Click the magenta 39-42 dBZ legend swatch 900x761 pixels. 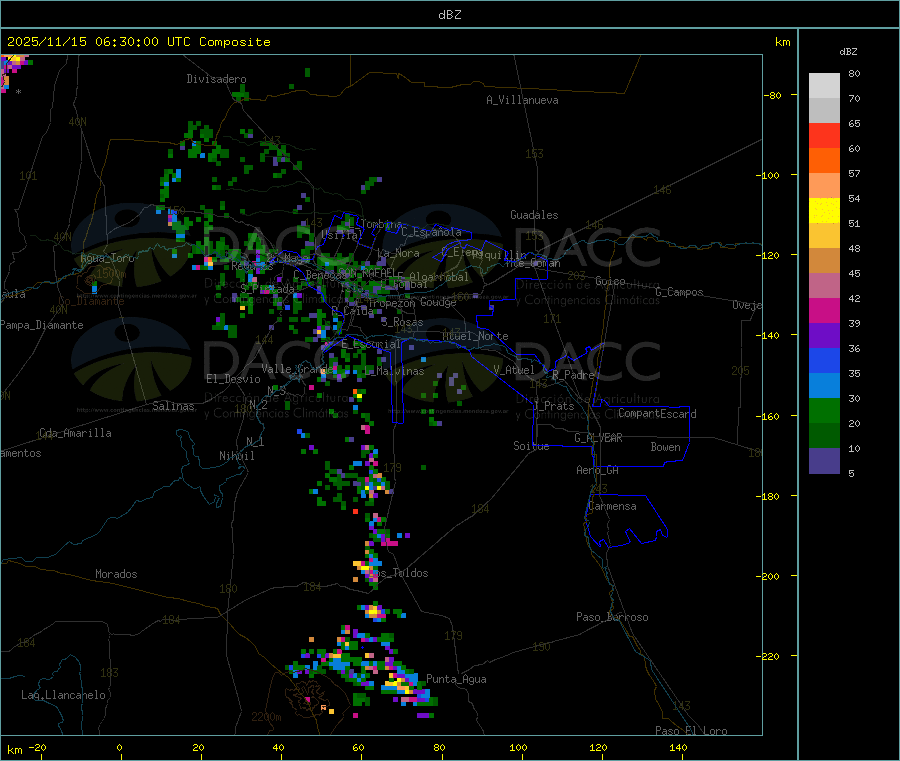point(824,310)
